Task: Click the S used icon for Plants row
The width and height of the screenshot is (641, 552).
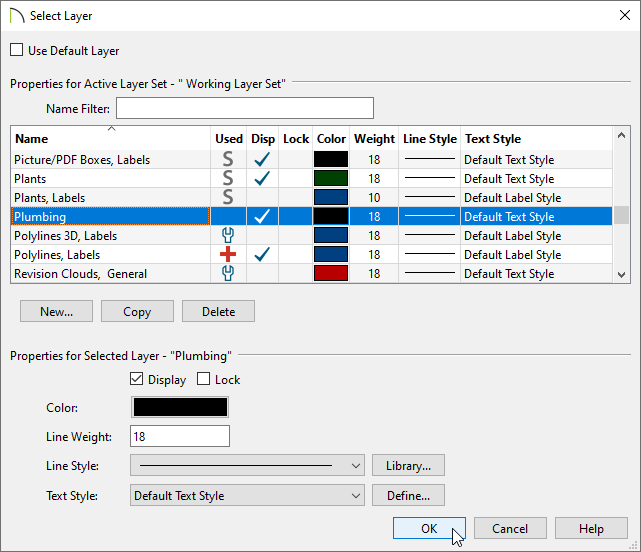Action: pos(228,178)
